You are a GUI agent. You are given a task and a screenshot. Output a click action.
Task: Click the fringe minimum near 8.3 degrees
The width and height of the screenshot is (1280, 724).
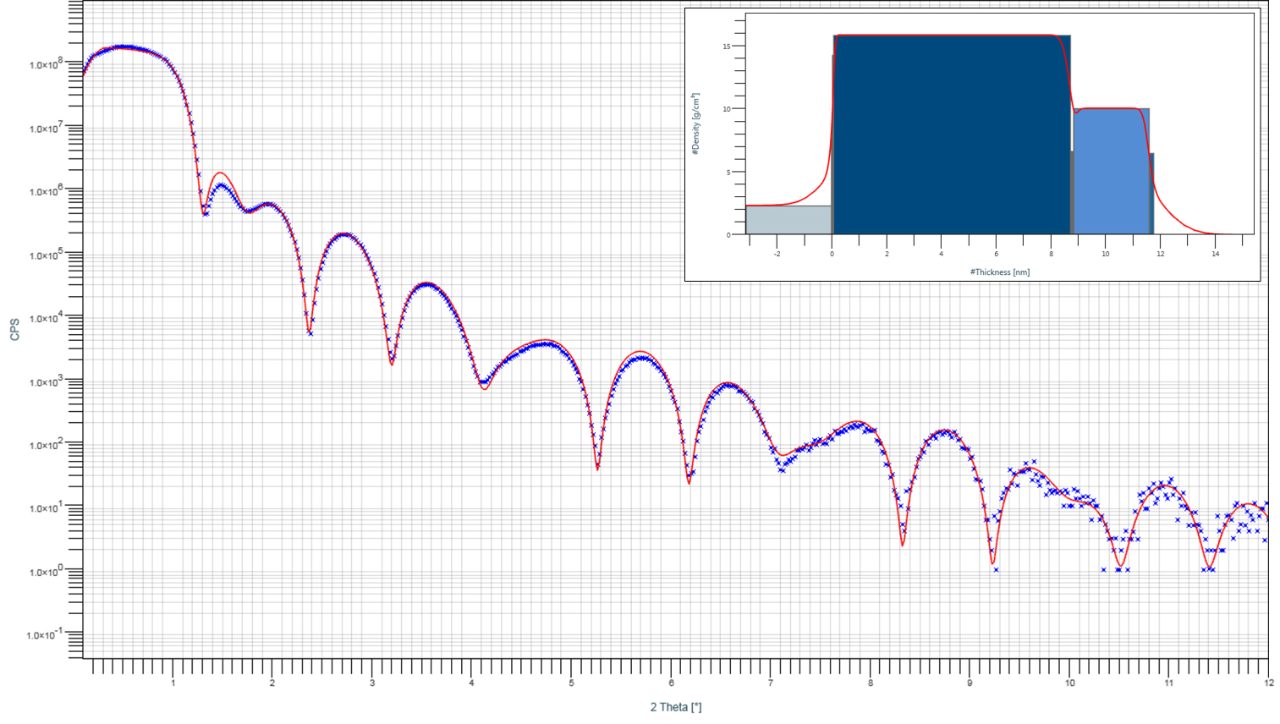(902, 543)
